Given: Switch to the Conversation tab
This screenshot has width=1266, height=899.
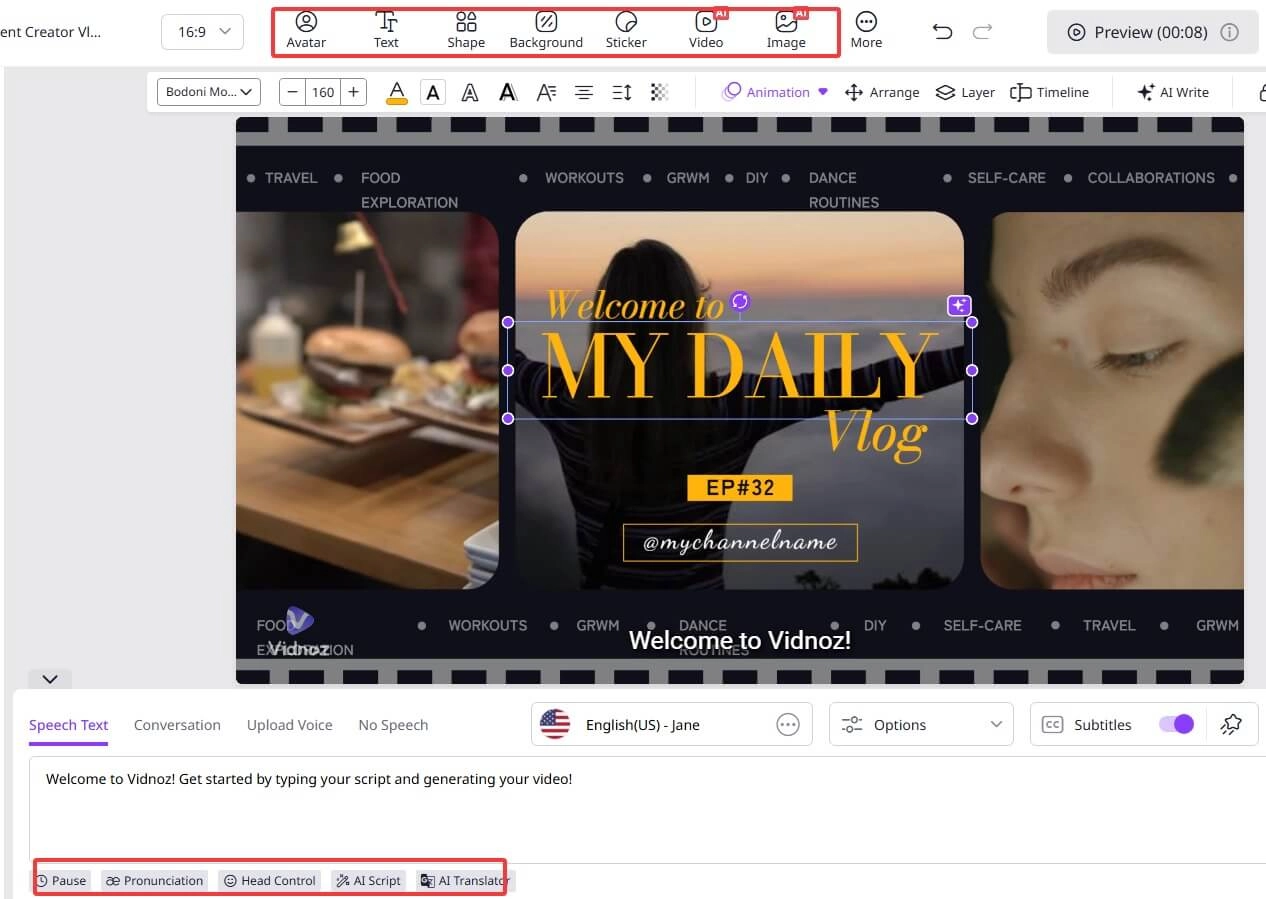Looking at the screenshot, I should (x=177, y=725).
